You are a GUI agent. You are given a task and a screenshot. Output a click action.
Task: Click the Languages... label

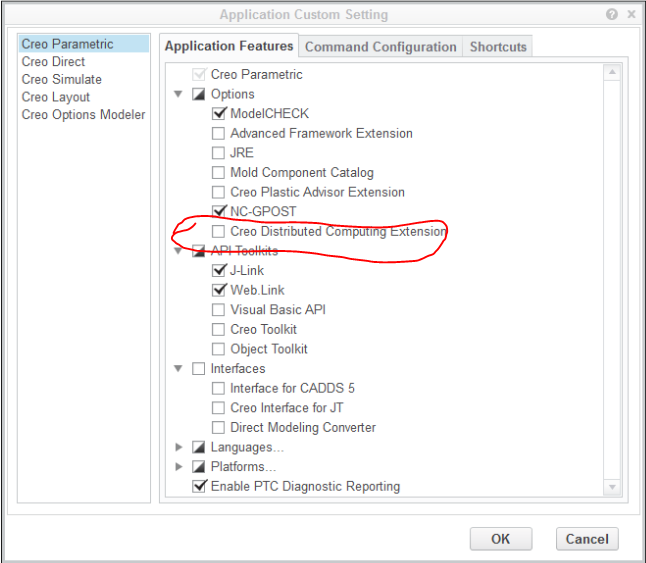(247, 447)
